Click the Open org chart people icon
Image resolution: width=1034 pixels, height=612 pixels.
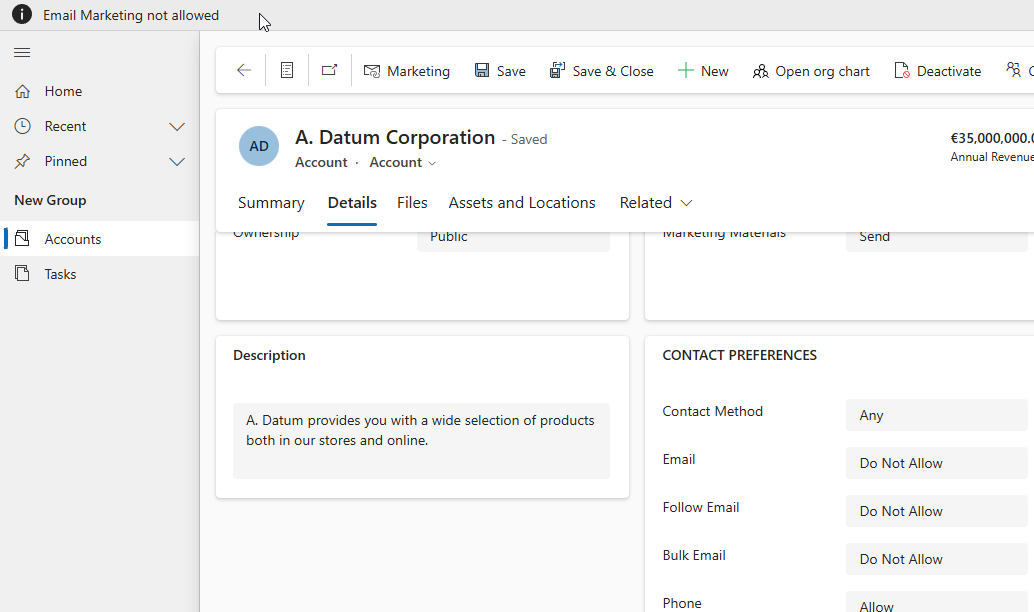(x=760, y=71)
